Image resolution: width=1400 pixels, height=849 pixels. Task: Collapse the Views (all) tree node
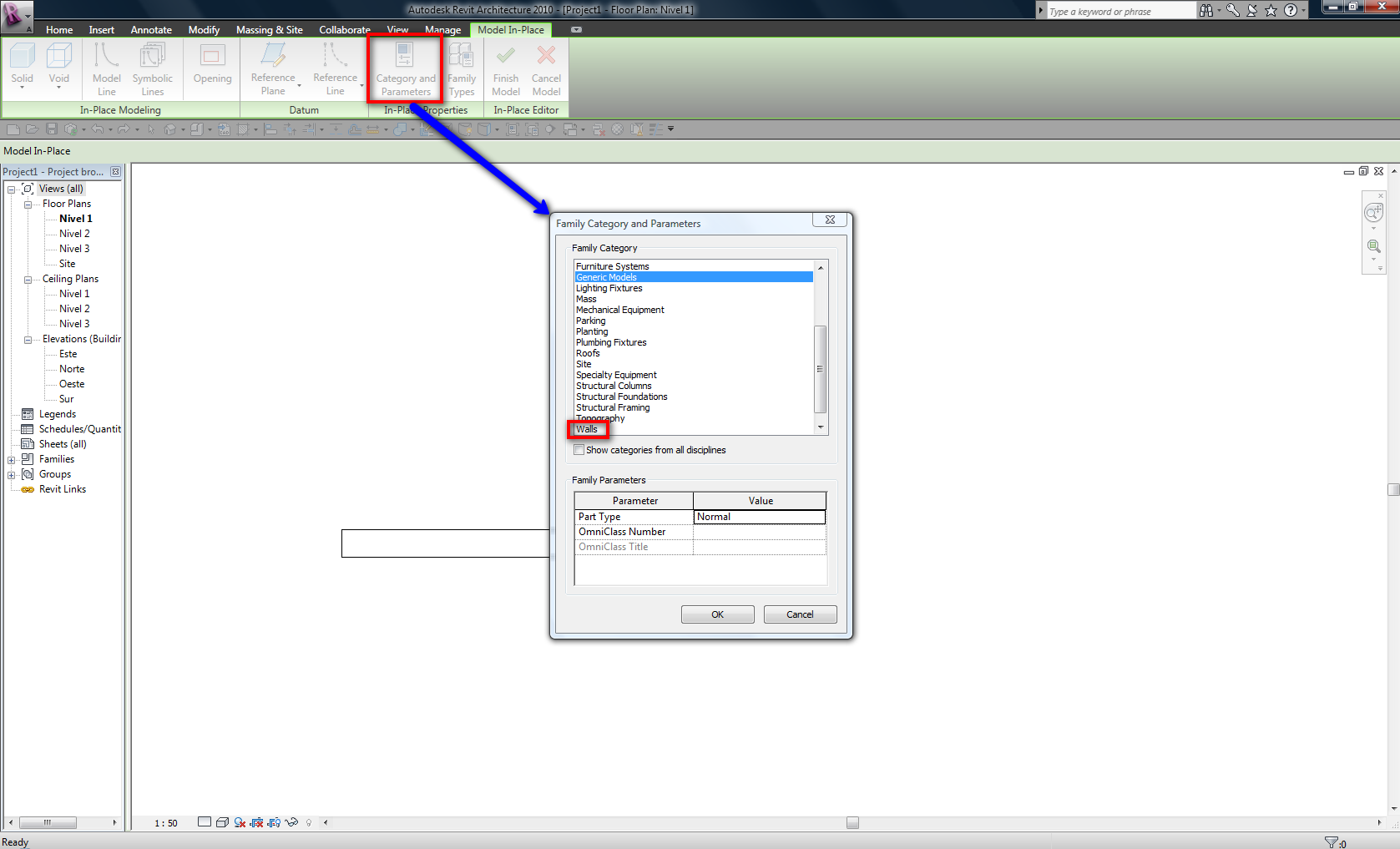pyautogui.click(x=12, y=190)
